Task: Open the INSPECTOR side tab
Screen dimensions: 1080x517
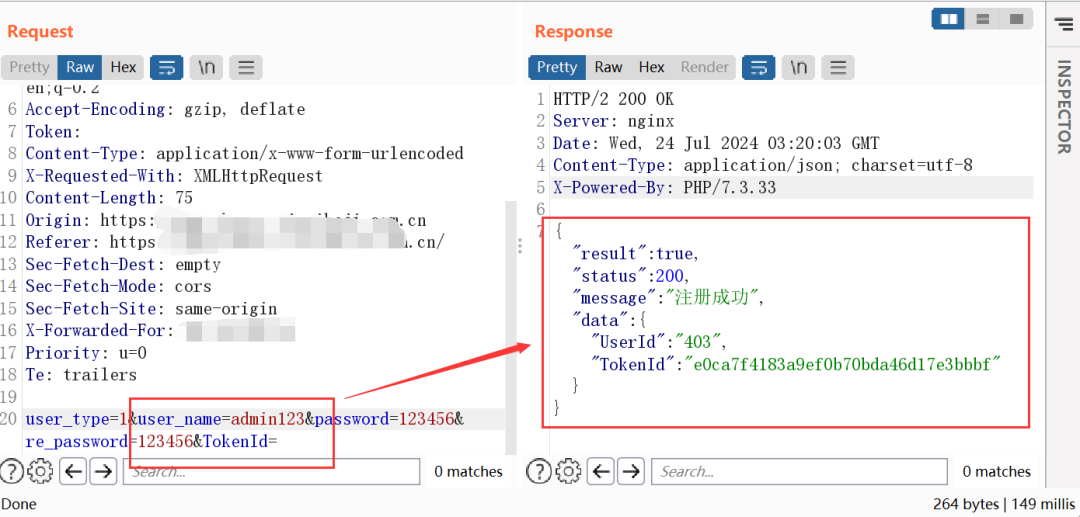Action: pos(1063,107)
